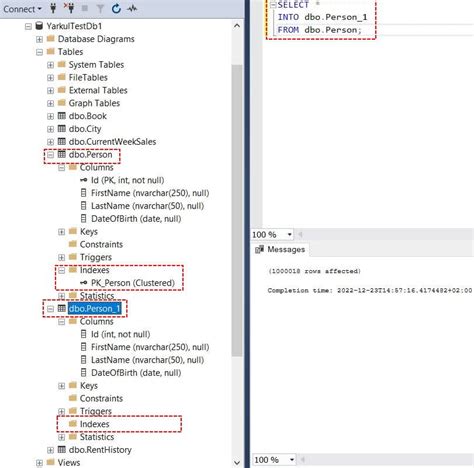The height and width of the screenshot is (468, 474).
Task: Click the Refresh icon in Object Explorer
Action: click(116, 9)
